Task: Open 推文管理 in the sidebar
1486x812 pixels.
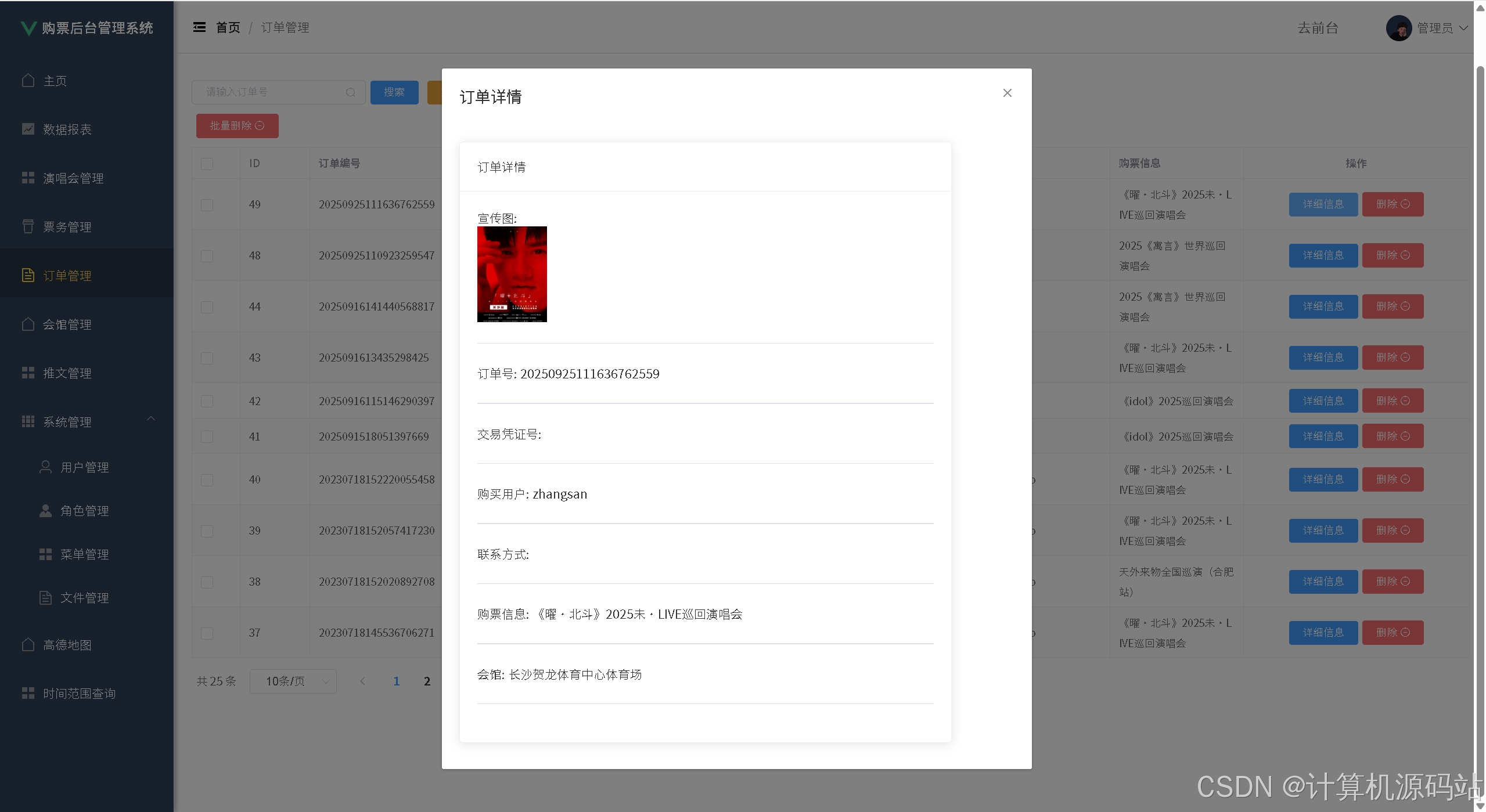Action: [87, 373]
